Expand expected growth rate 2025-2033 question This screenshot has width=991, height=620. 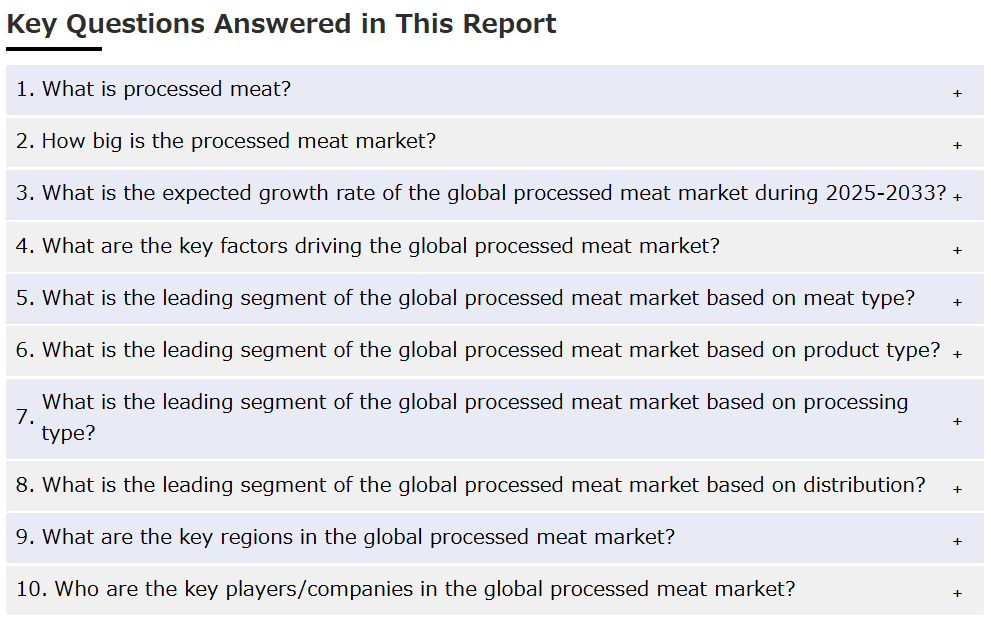(x=495, y=195)
